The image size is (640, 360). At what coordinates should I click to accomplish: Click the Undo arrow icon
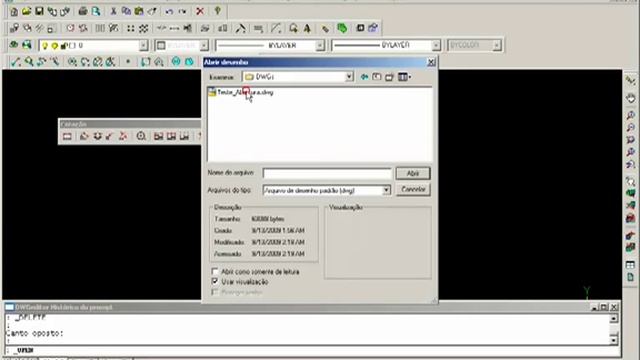point(169,11)
